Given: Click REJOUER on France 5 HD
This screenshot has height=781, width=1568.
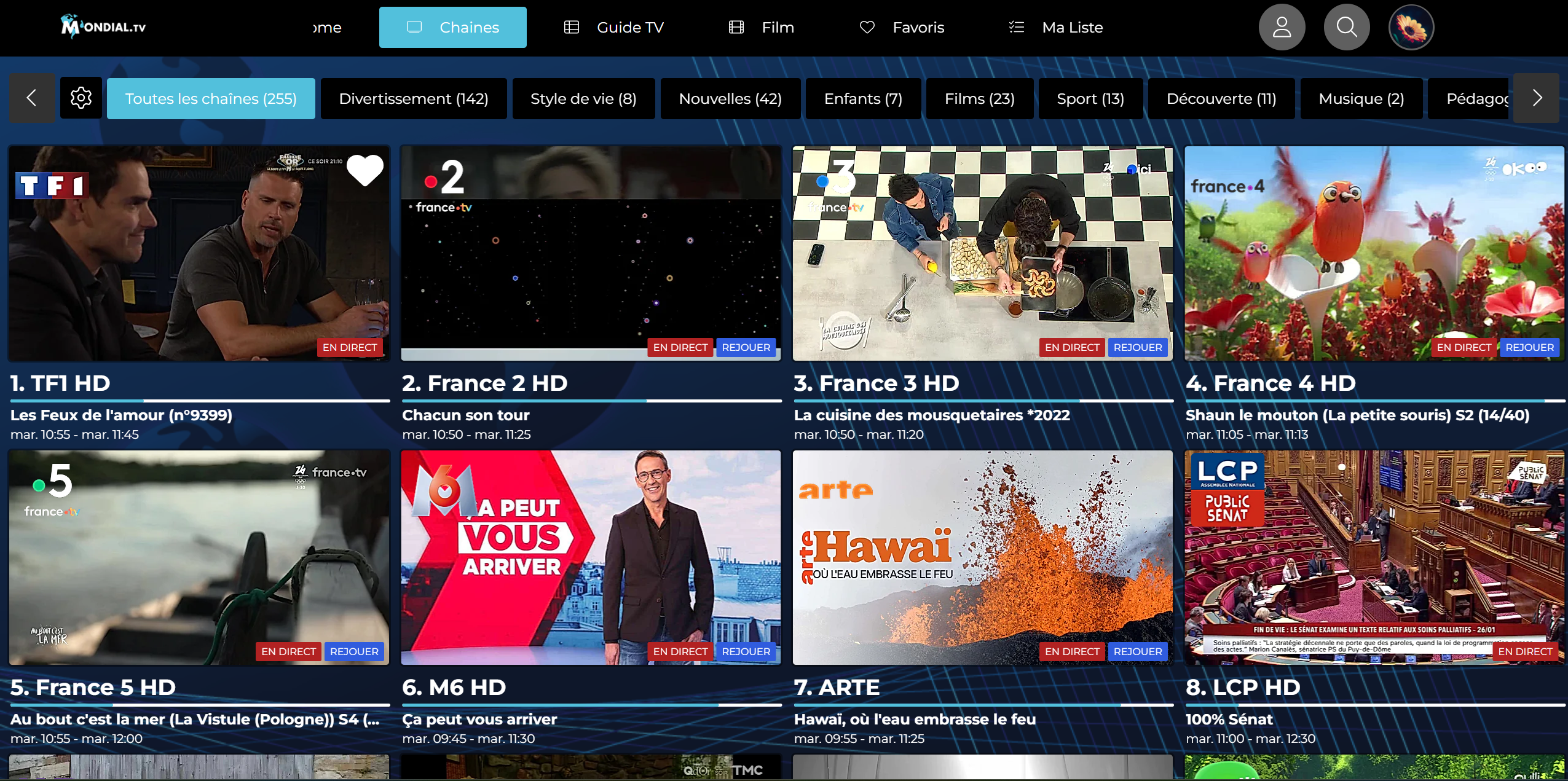Looking at the screenshot, I should point(354,651).
